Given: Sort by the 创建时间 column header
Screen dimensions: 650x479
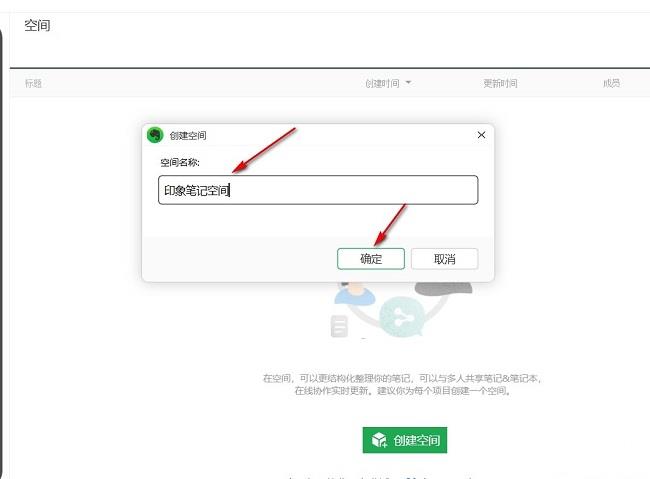Looking at the screenshot, I should [388, 83].
